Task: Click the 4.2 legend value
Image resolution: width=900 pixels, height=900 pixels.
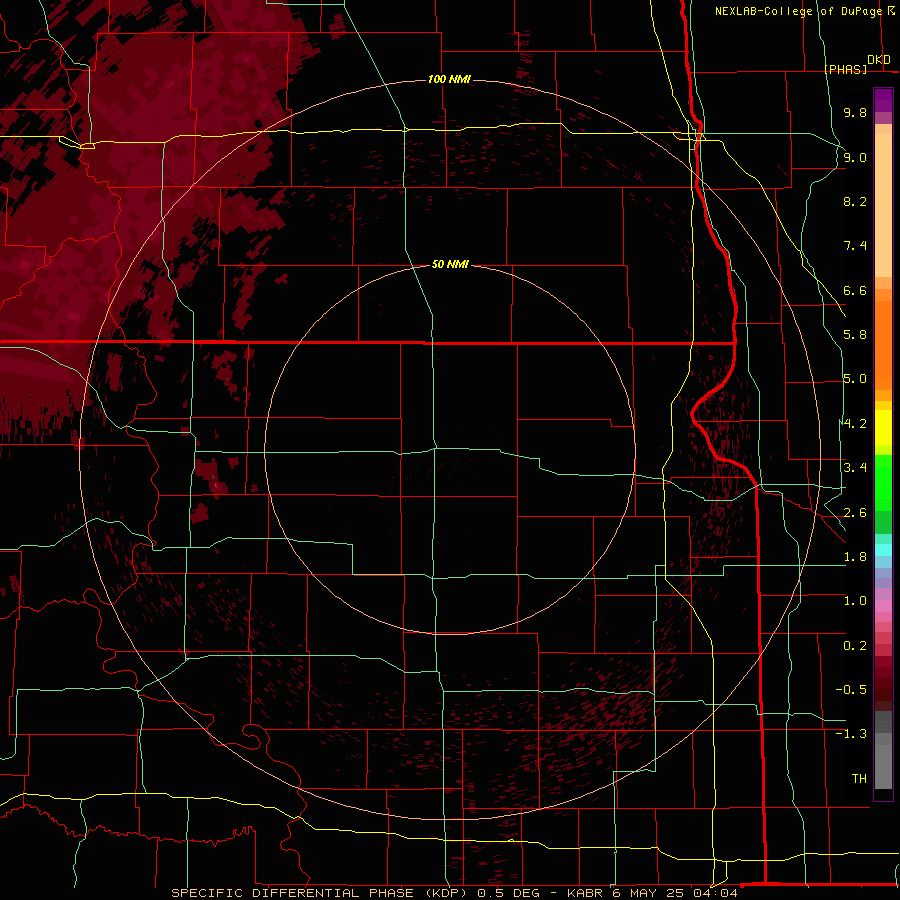Action: (x=855, y=424)
